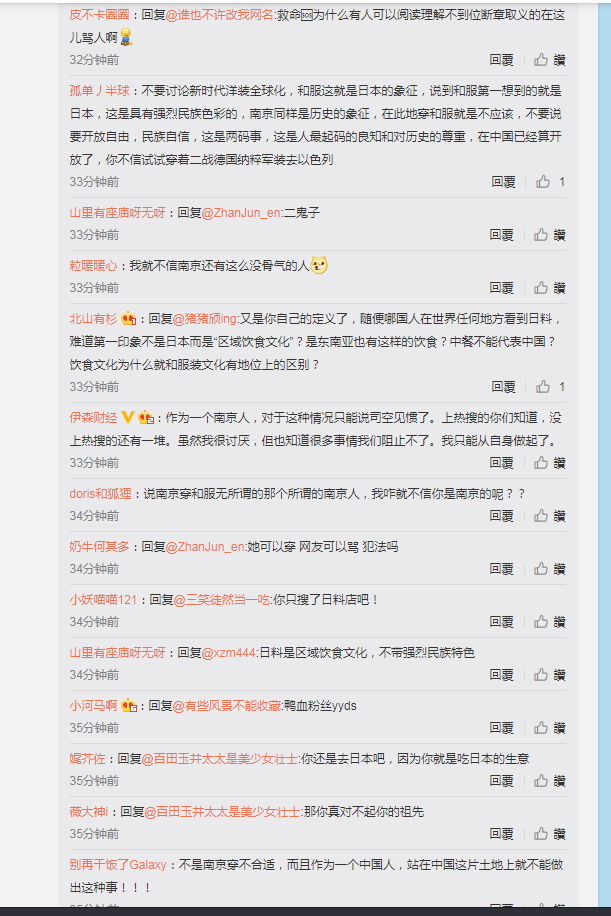
Task: Like the comment by 小妖喵喵121
Action: tap(549, 622)
